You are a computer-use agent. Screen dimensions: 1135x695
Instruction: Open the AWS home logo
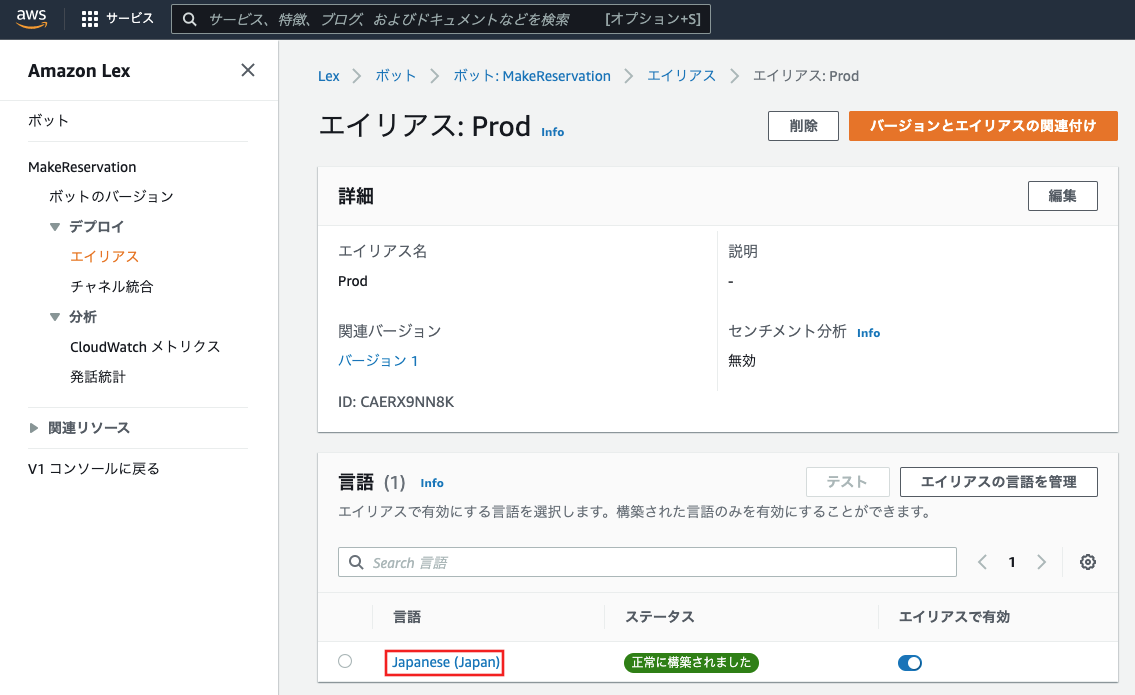[x=32, y=19]
